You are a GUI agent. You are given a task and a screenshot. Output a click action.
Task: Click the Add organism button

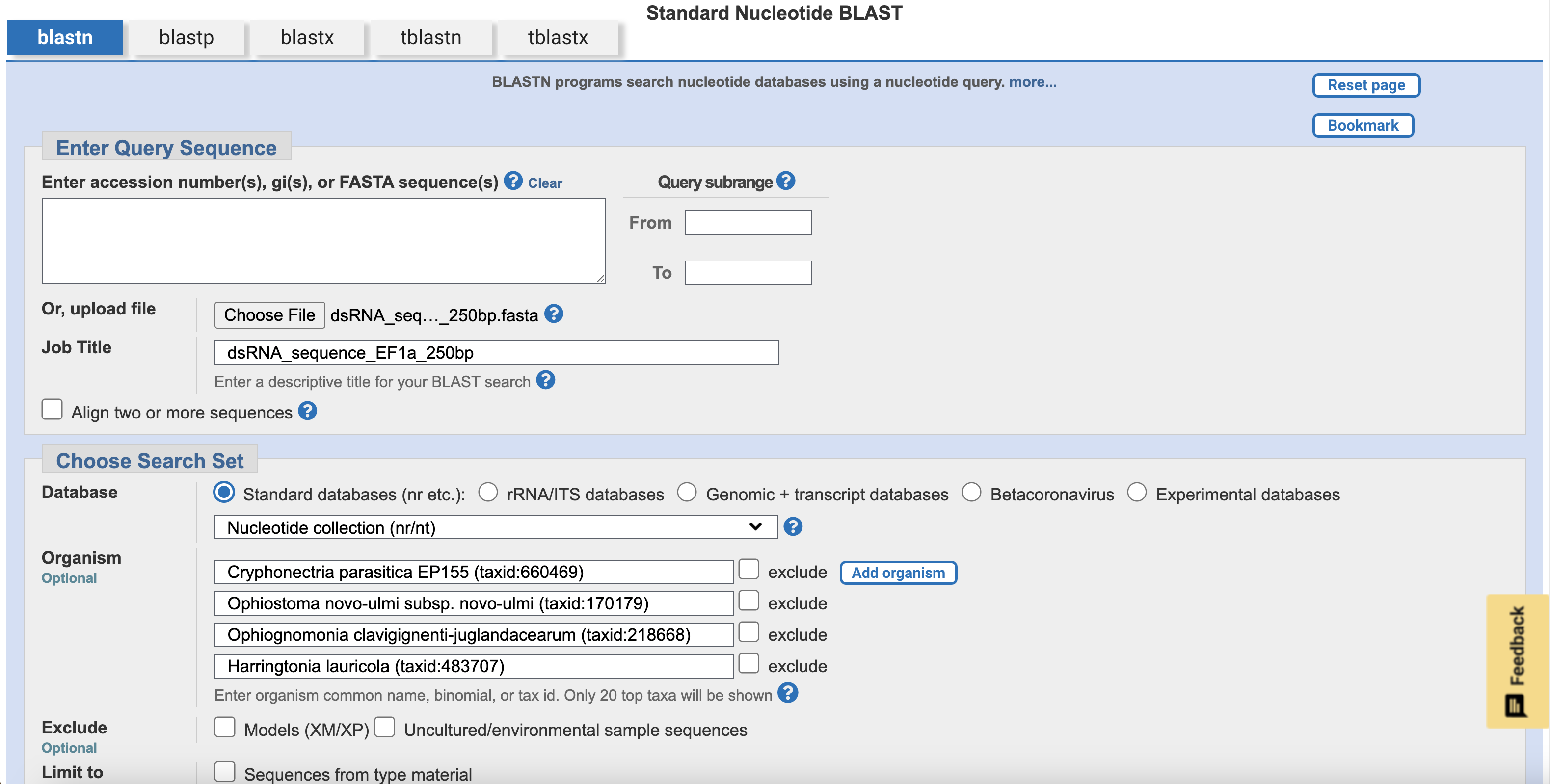[x=897, y=572]
